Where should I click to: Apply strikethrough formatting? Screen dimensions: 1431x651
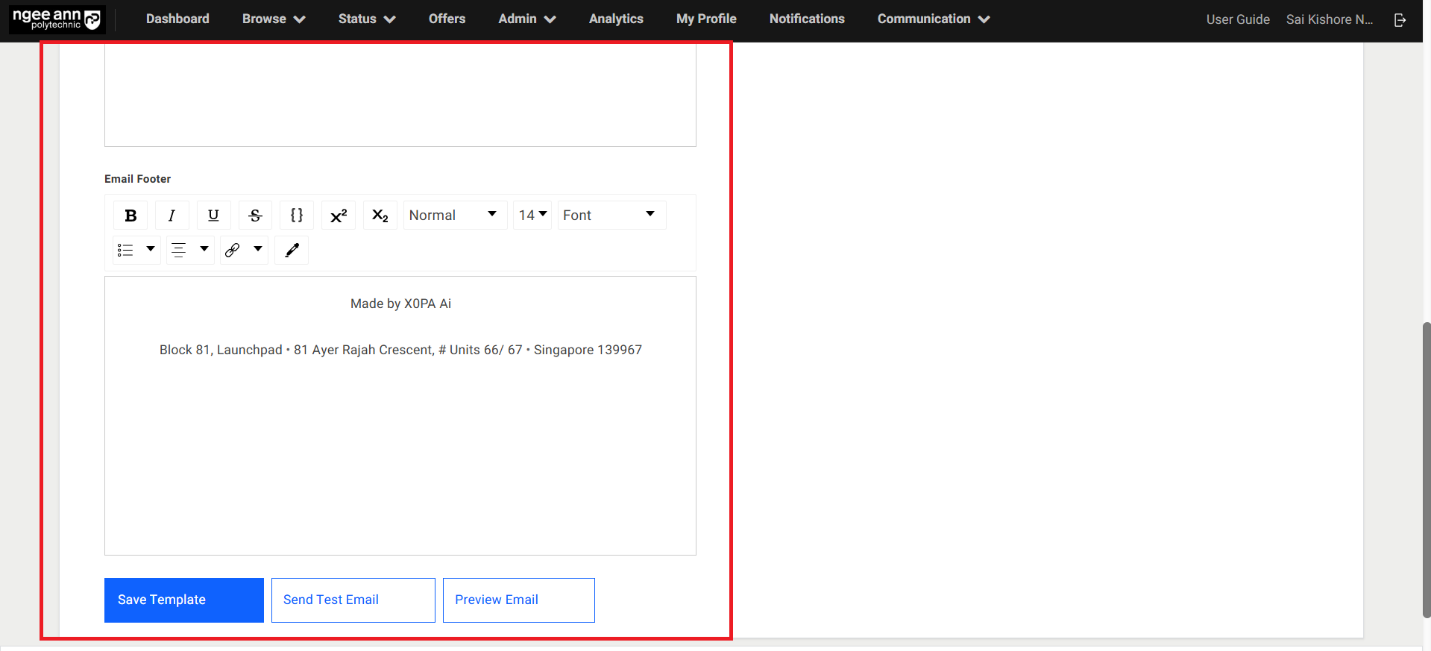pos(255,215)
